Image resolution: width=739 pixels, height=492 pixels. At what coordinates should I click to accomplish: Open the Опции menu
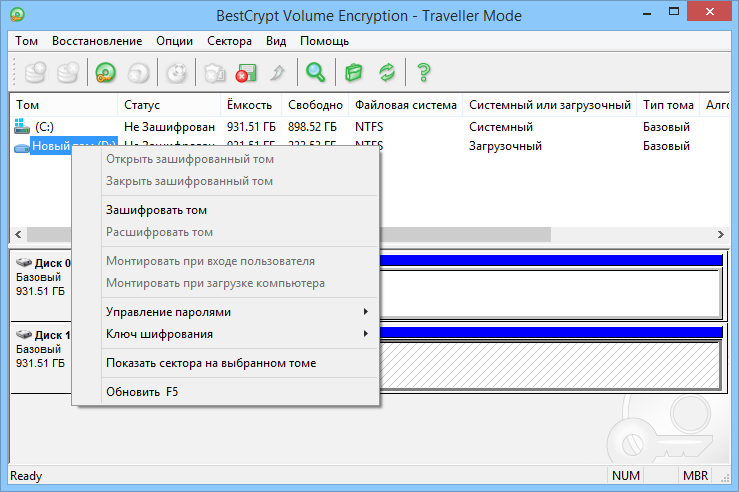pyautogui.click(x=175, y=41)
